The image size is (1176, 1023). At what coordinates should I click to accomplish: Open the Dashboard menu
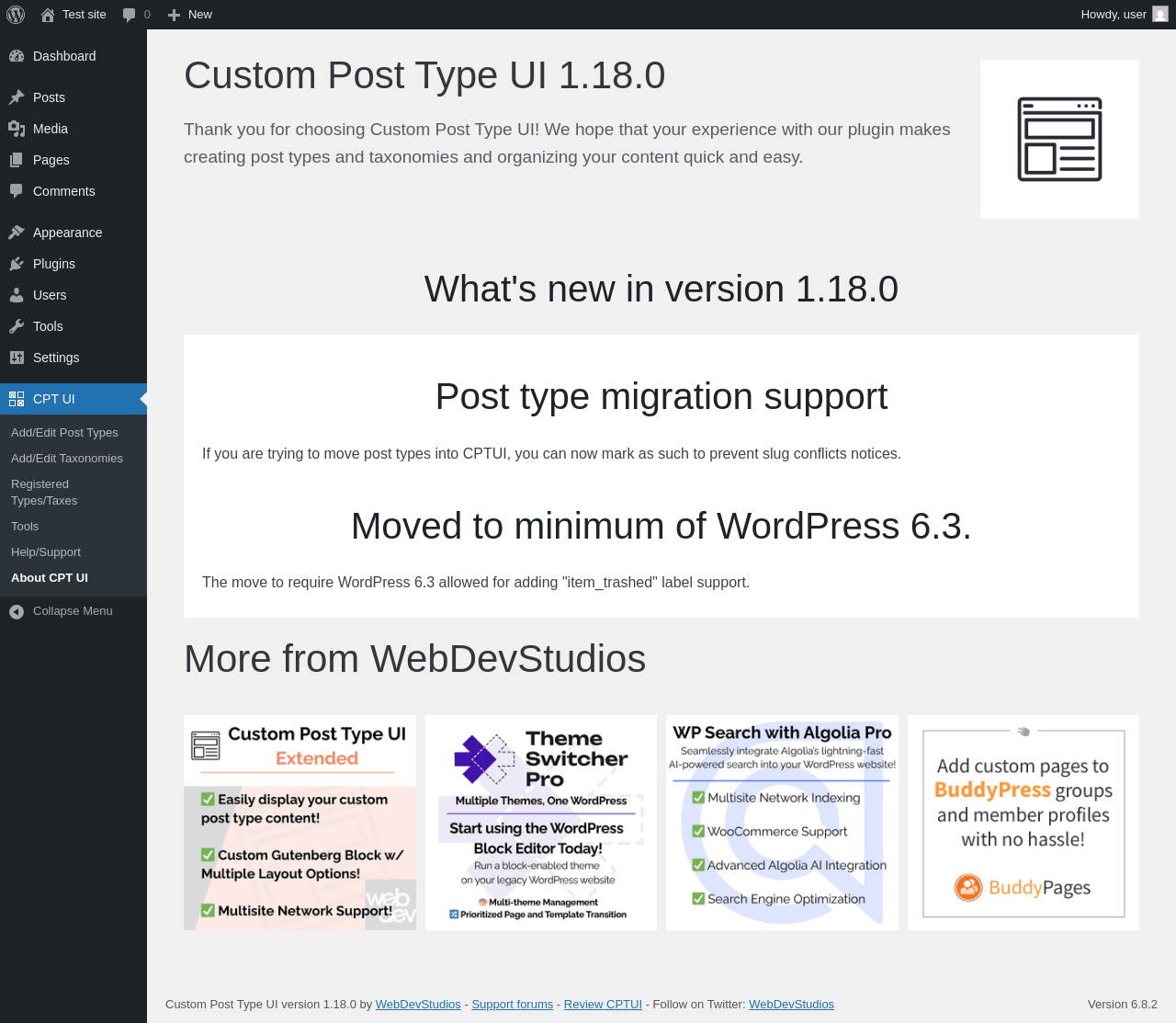click(x=64, y=56)
